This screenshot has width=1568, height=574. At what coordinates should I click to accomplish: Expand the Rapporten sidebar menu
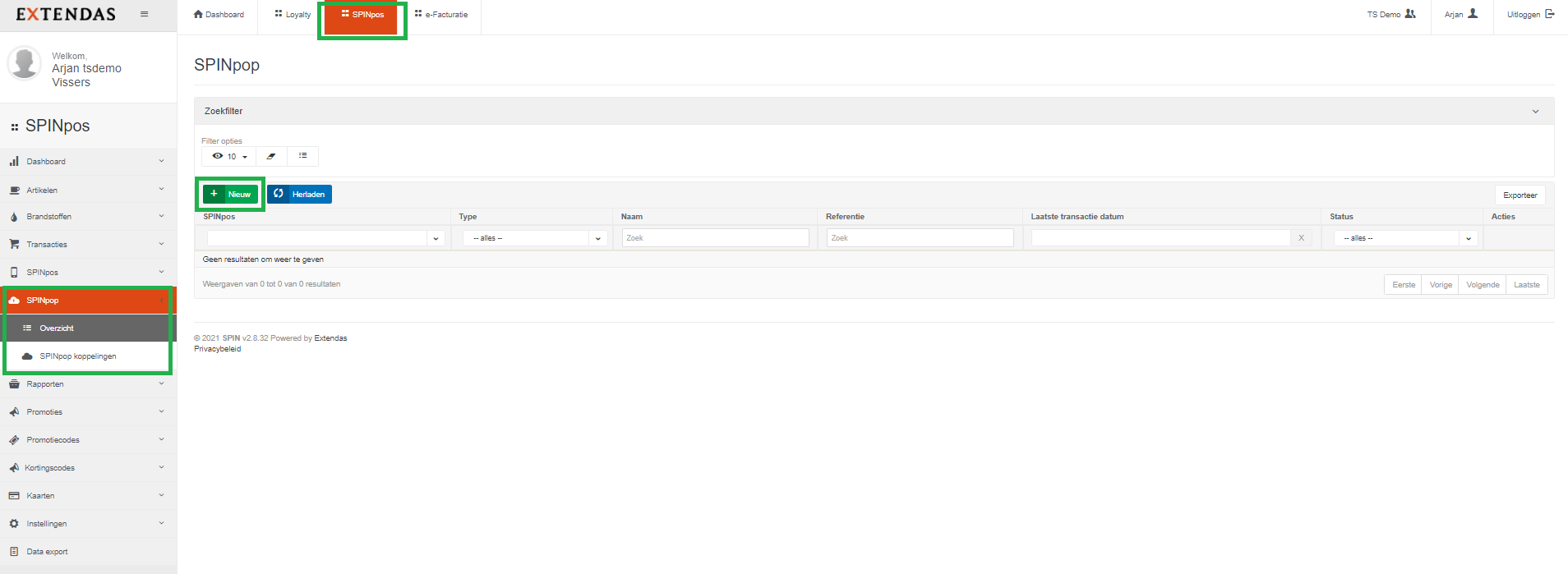[x=88, y=384]
